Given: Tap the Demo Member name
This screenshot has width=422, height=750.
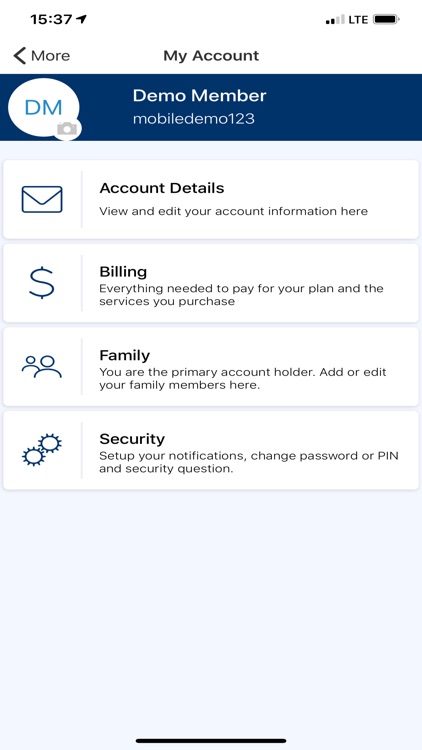Looking at the screenshot, I should coord(200,96).
